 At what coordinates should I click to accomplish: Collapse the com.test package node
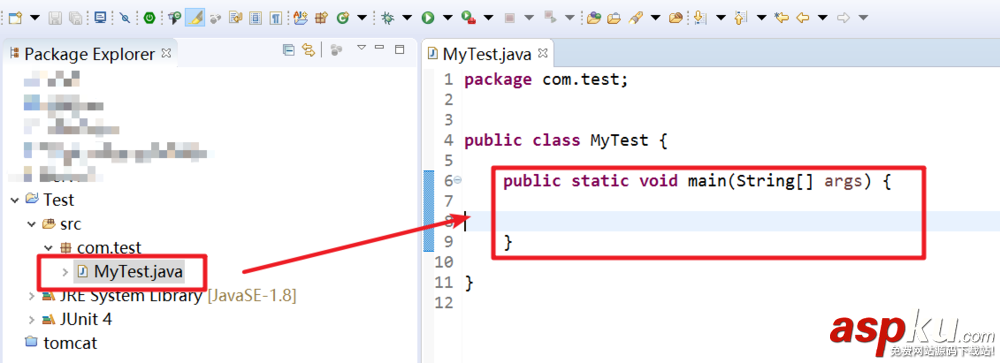coord(48,248)
